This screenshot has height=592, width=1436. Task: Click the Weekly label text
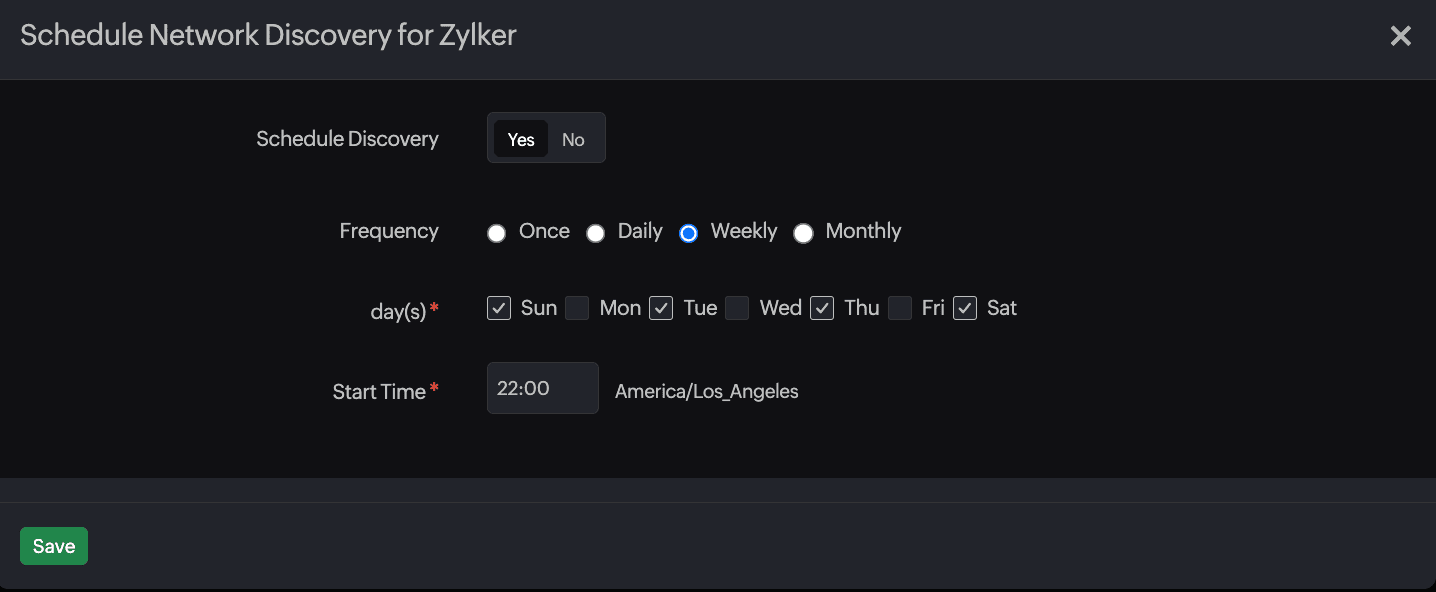(744, 231)
